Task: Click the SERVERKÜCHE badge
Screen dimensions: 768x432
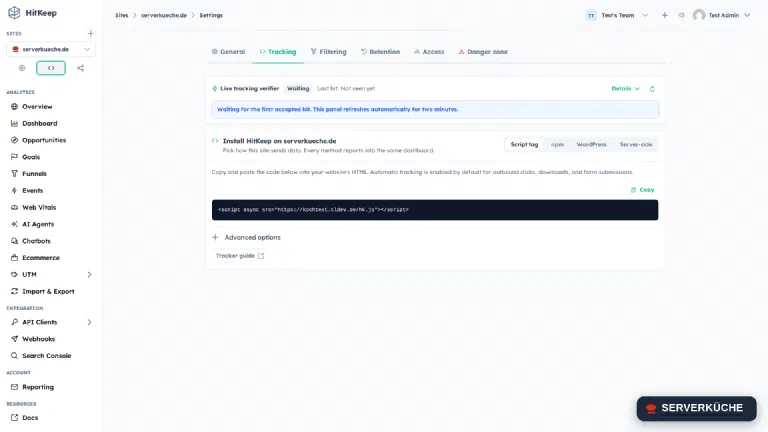Action: pos(696,408)
